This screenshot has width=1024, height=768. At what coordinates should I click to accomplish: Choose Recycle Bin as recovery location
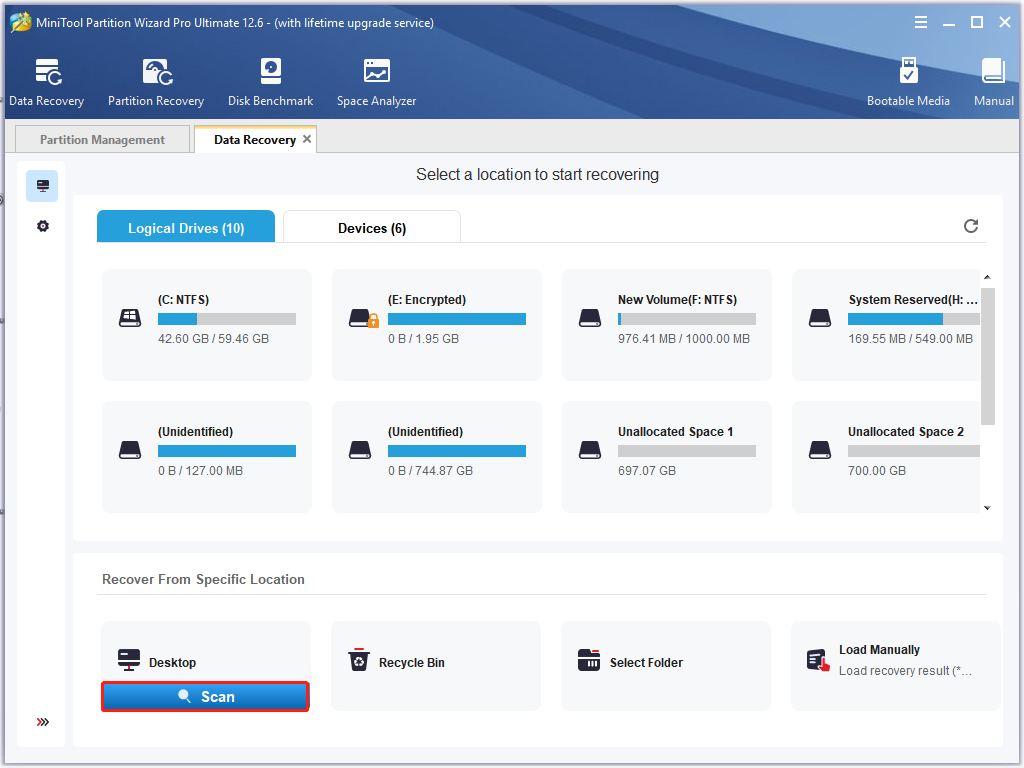436,662
